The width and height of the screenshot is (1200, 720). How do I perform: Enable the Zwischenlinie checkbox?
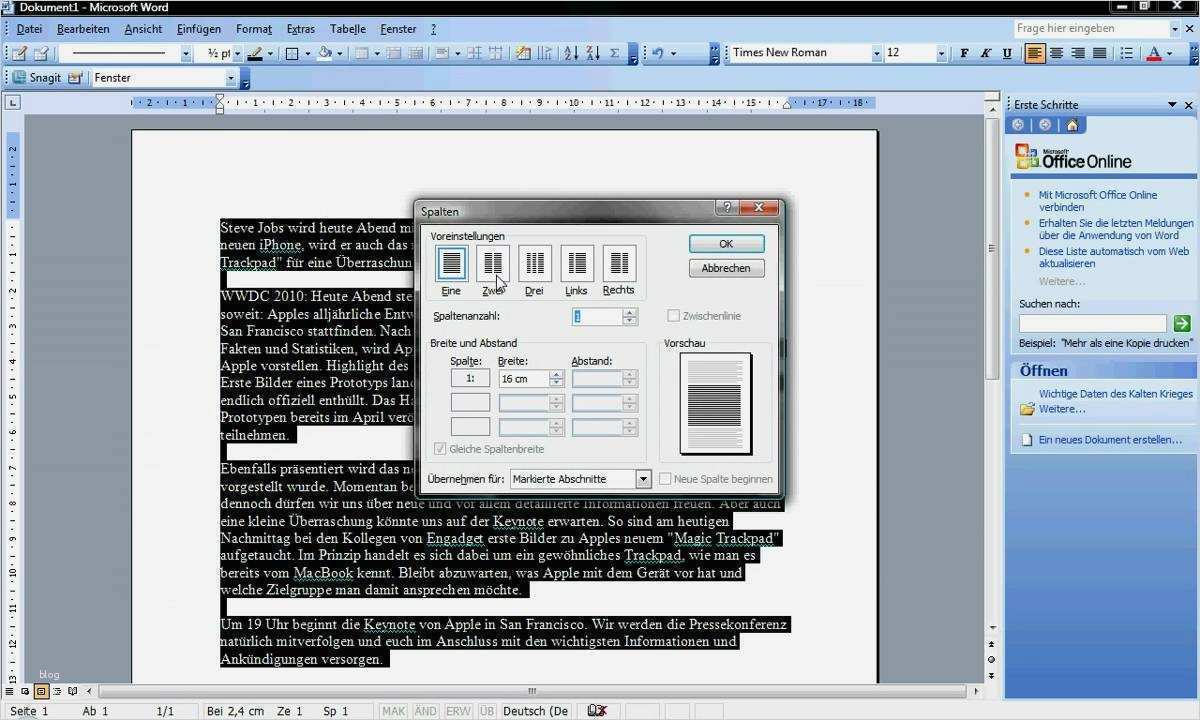click(x=674, y=315)
